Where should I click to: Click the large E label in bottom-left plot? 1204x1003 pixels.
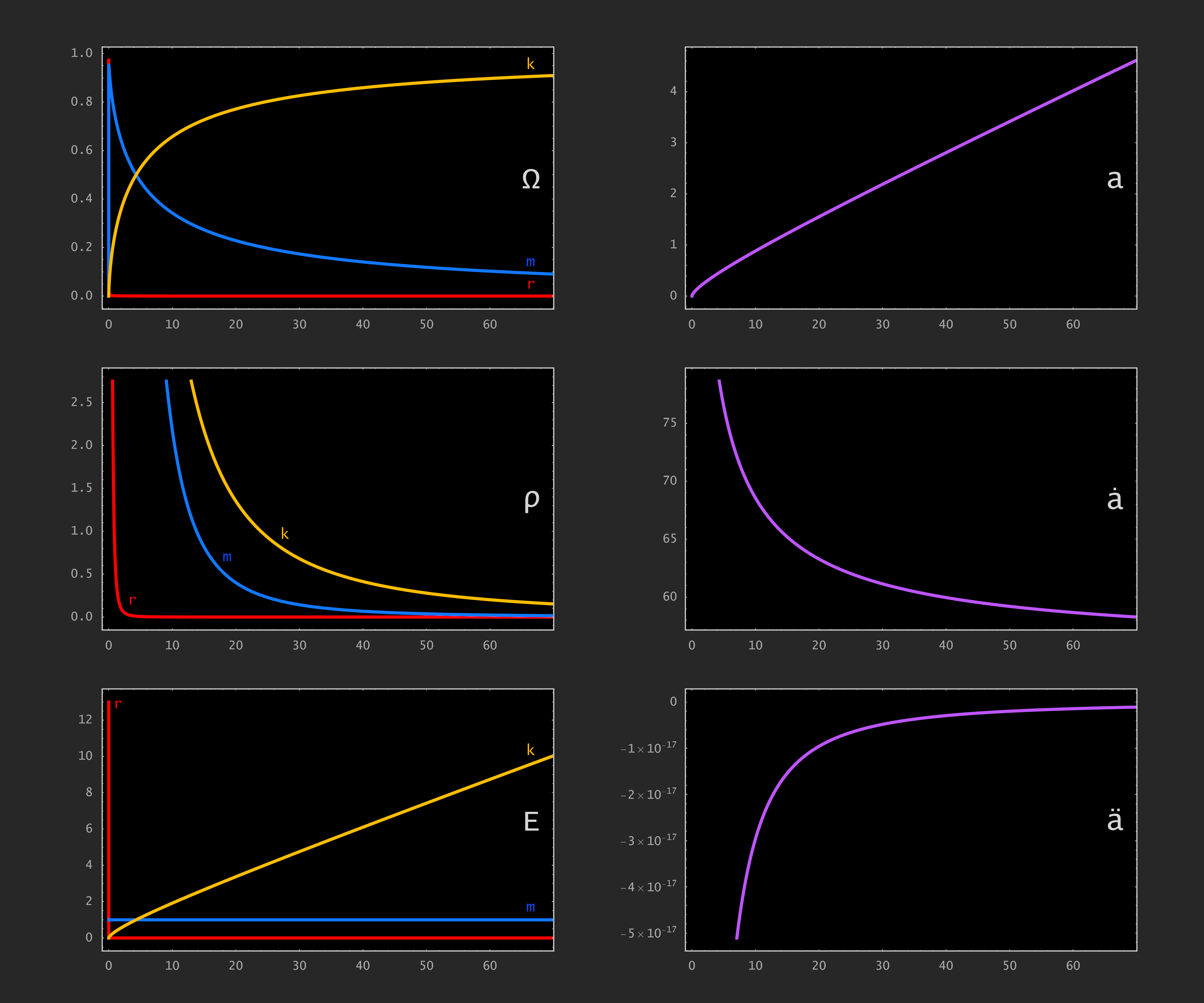[531, 822]
